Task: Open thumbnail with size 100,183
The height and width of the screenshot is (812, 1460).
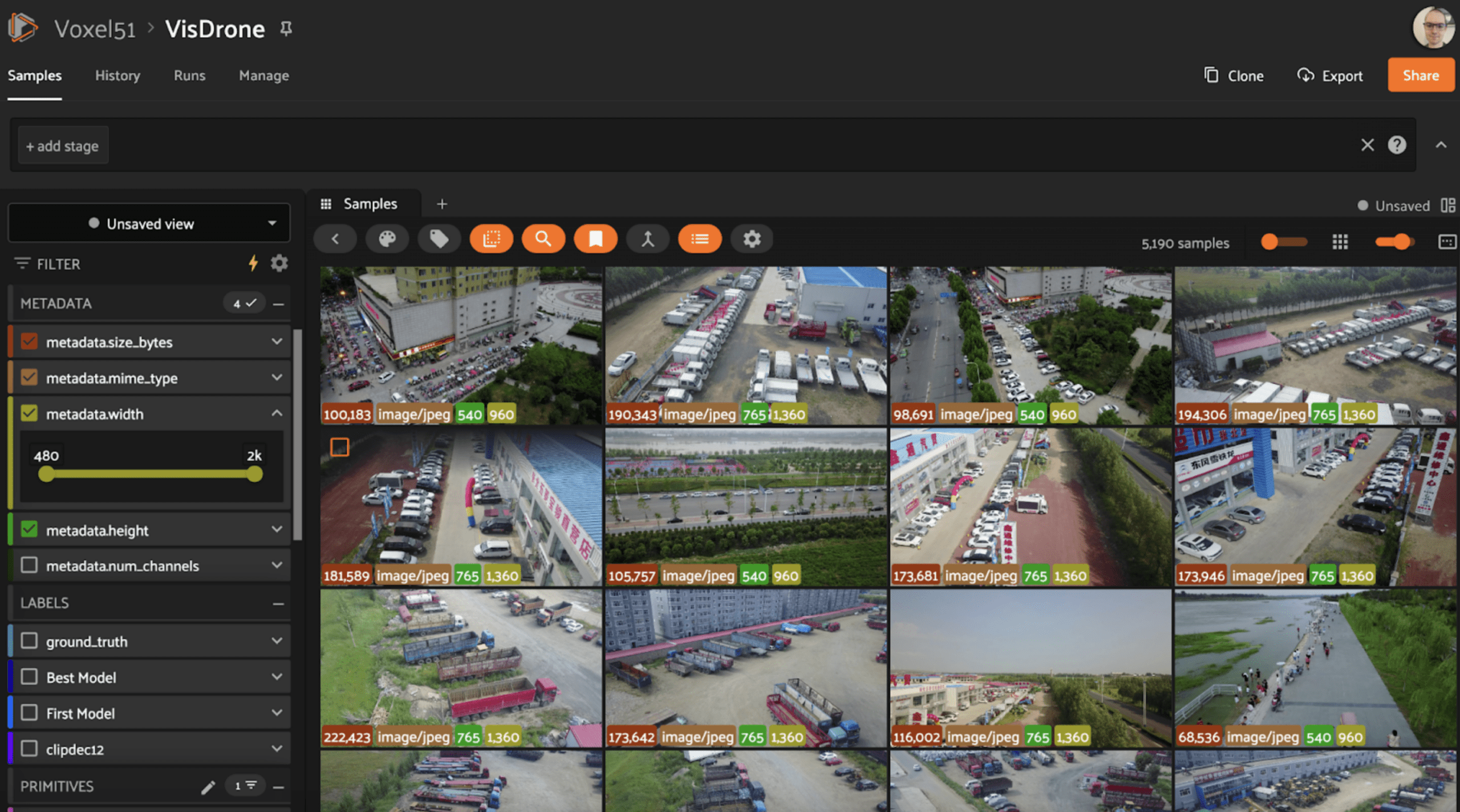Action: [461, 345]
